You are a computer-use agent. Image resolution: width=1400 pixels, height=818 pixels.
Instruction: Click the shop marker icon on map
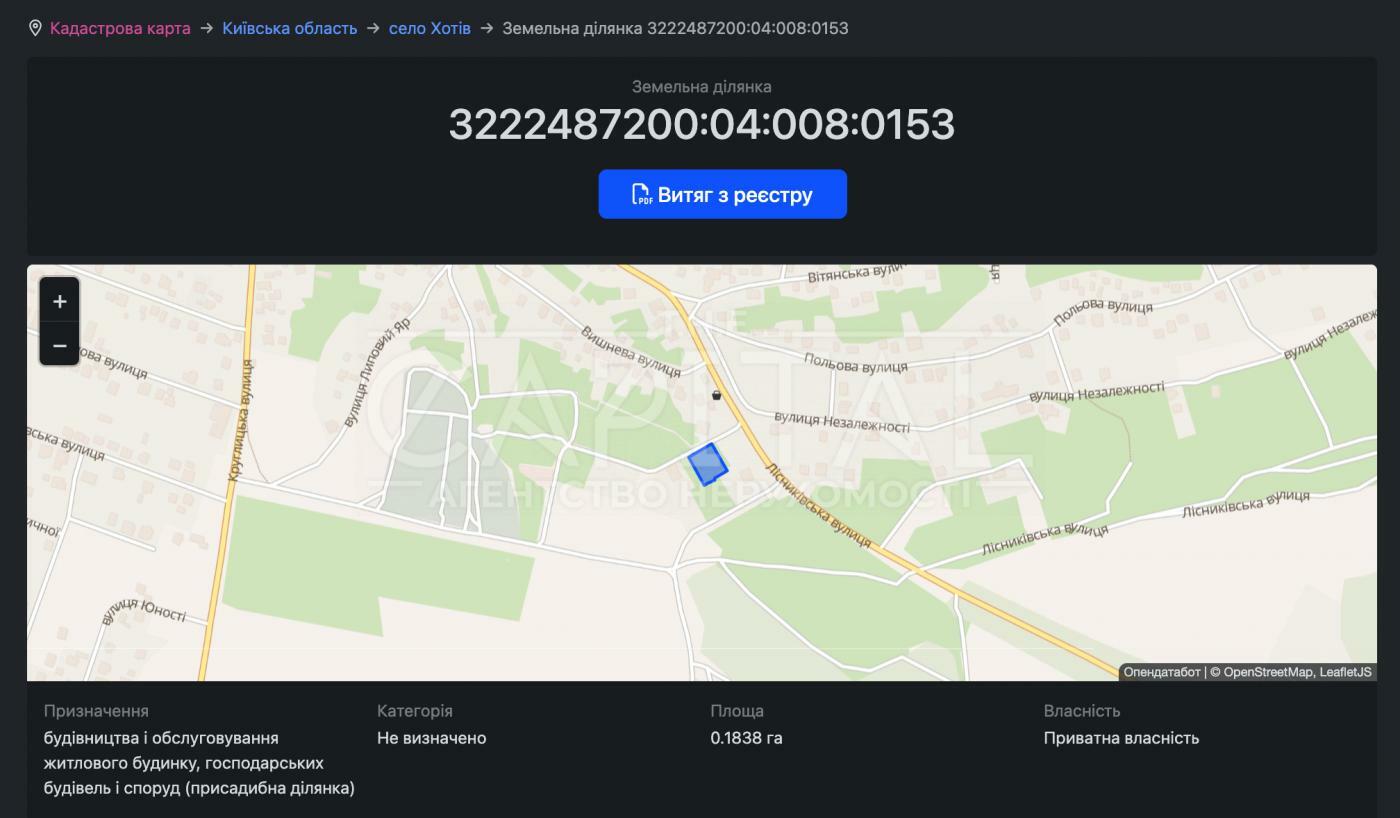[716, 395]
